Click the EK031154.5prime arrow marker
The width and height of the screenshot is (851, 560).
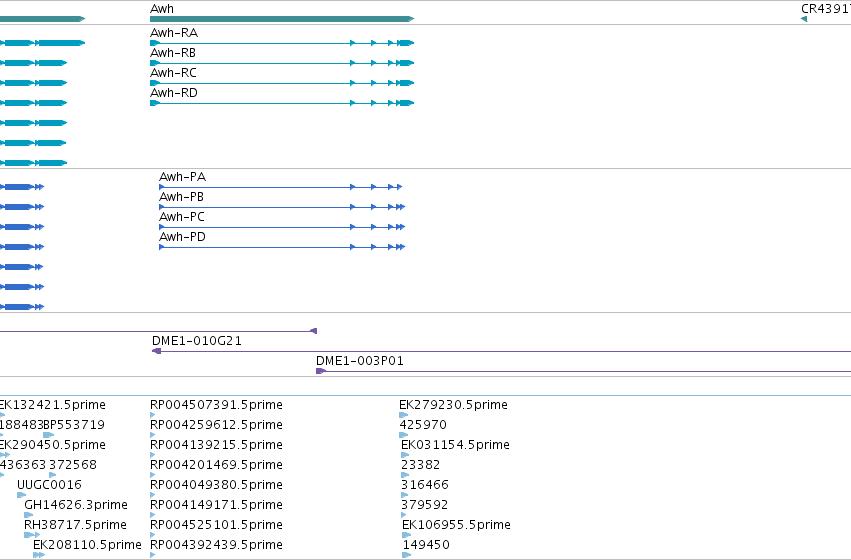point(405,455)
